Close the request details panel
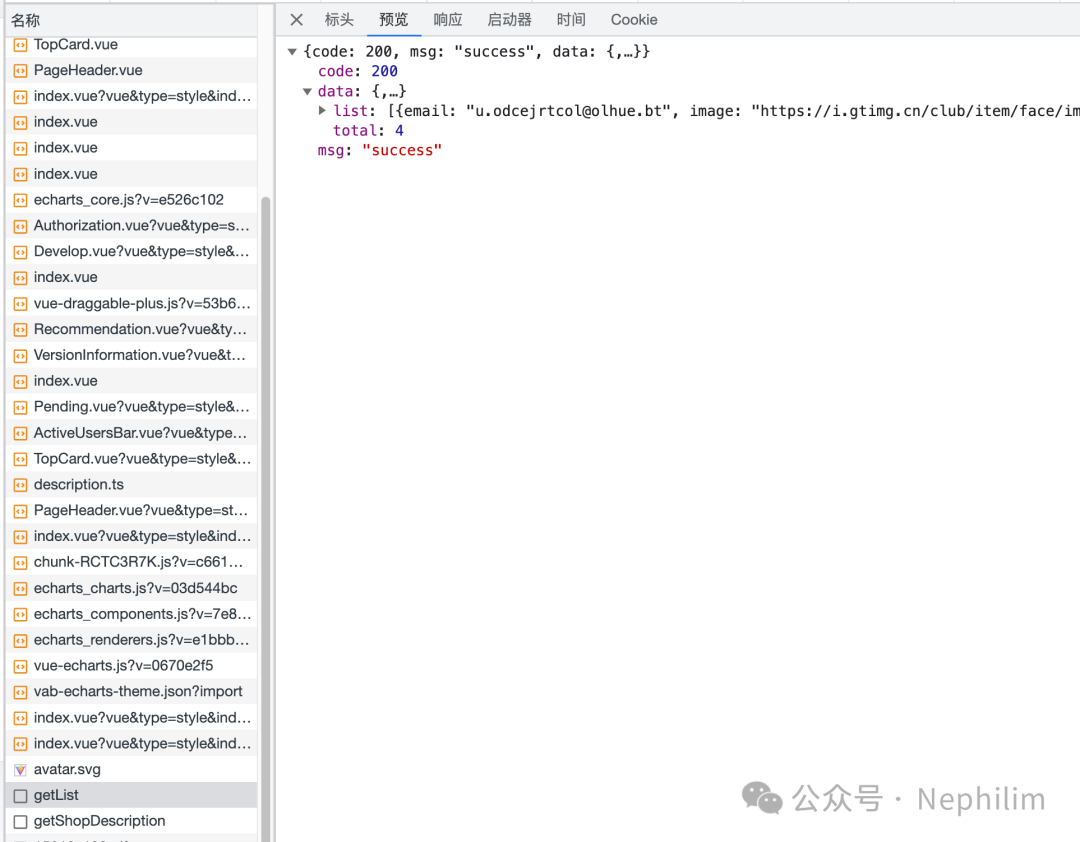The height and width of the screenshot is (842, 1080). tap(296, 20)
